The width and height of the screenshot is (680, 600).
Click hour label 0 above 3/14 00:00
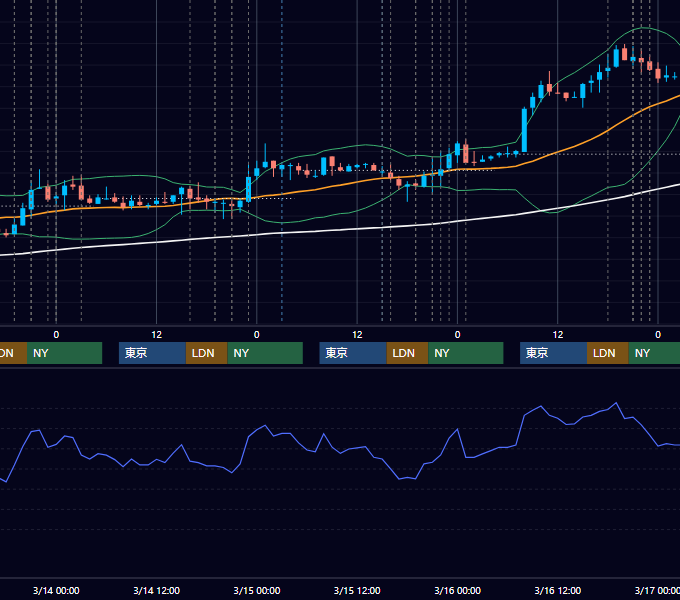(x=56, y=335)
